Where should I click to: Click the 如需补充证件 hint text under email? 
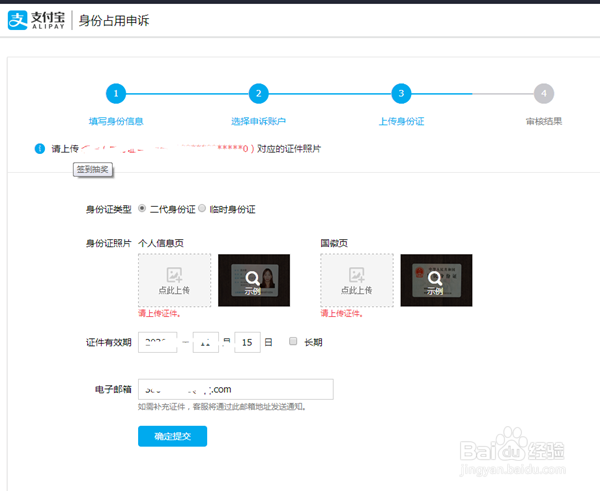[222, 407]
